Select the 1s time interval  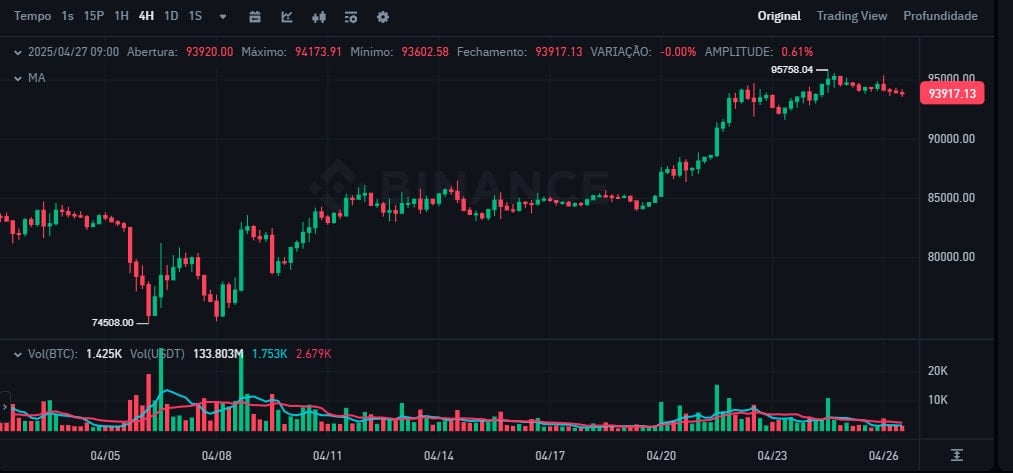click(x=67, y=16)
